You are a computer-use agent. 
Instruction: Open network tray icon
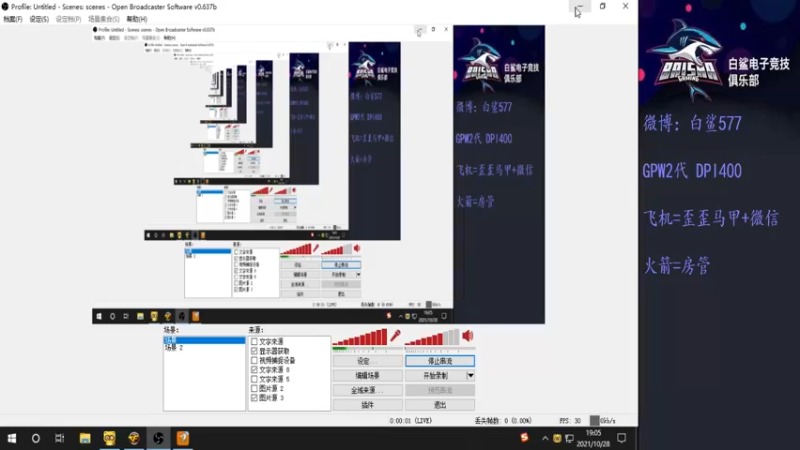pyautogui.click(x=569, y=438)
